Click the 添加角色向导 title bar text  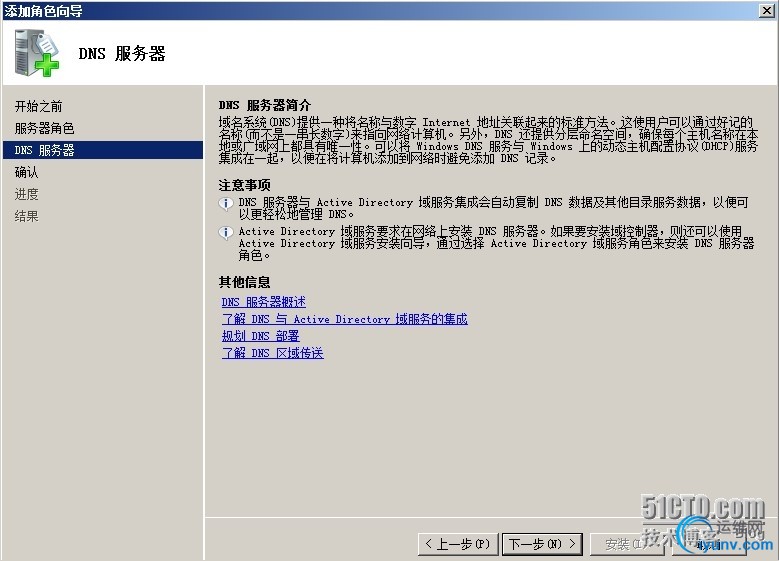43,11
